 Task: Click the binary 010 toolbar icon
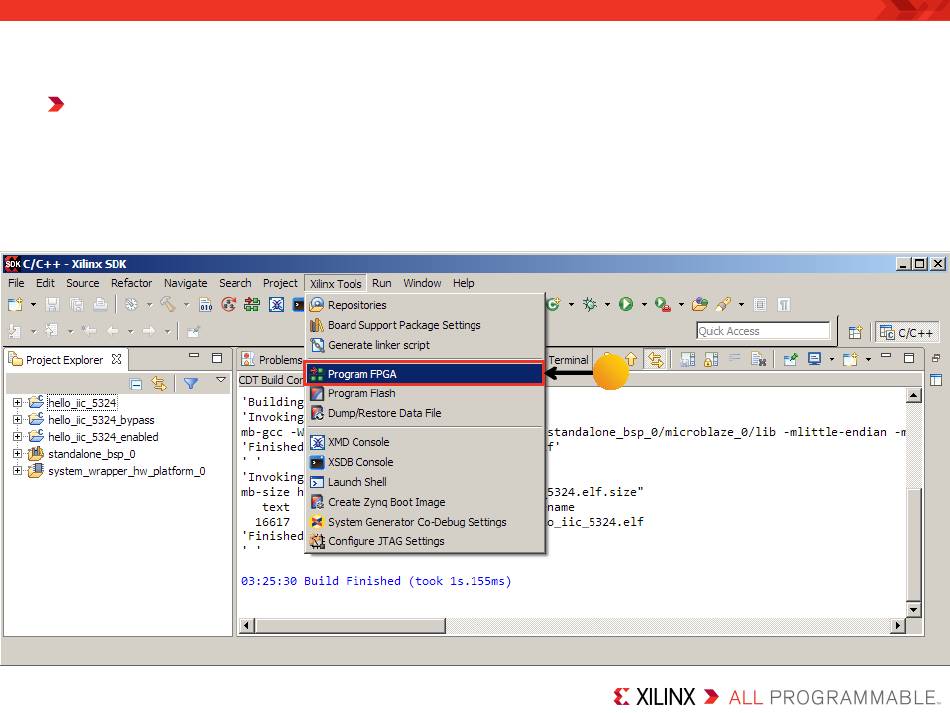[x=206, y=304]
